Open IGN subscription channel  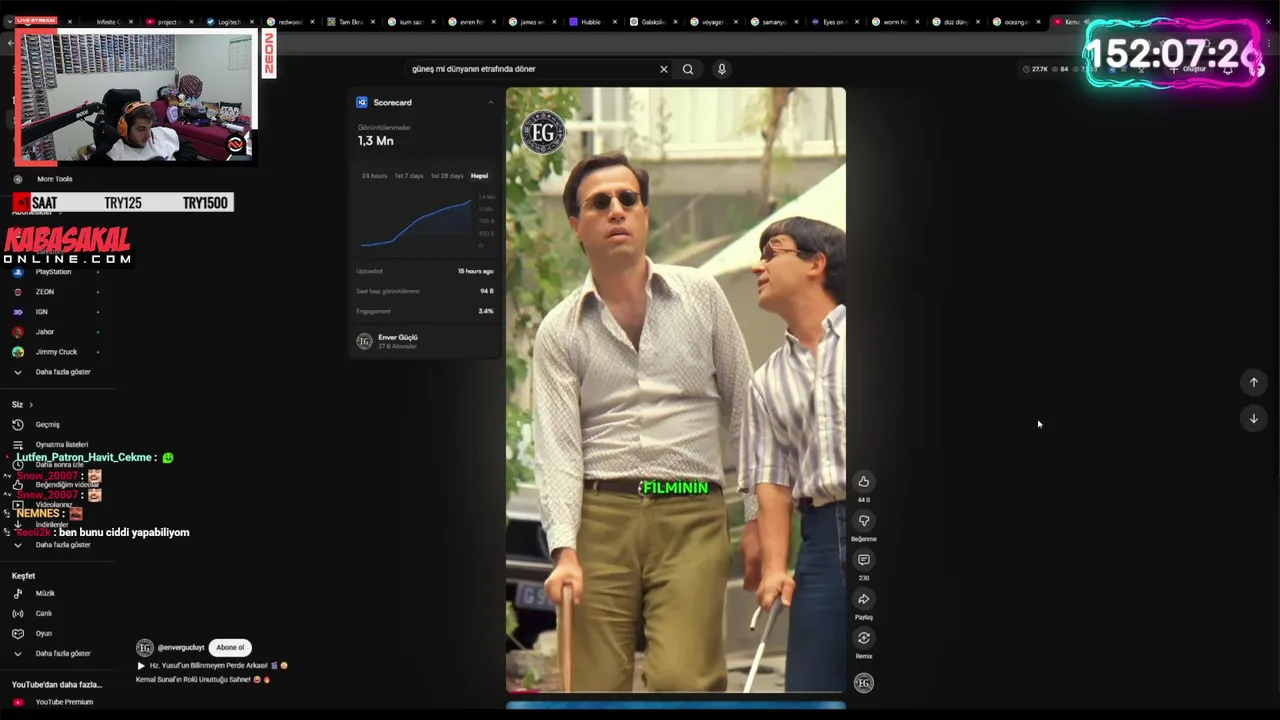coord(41,312)
